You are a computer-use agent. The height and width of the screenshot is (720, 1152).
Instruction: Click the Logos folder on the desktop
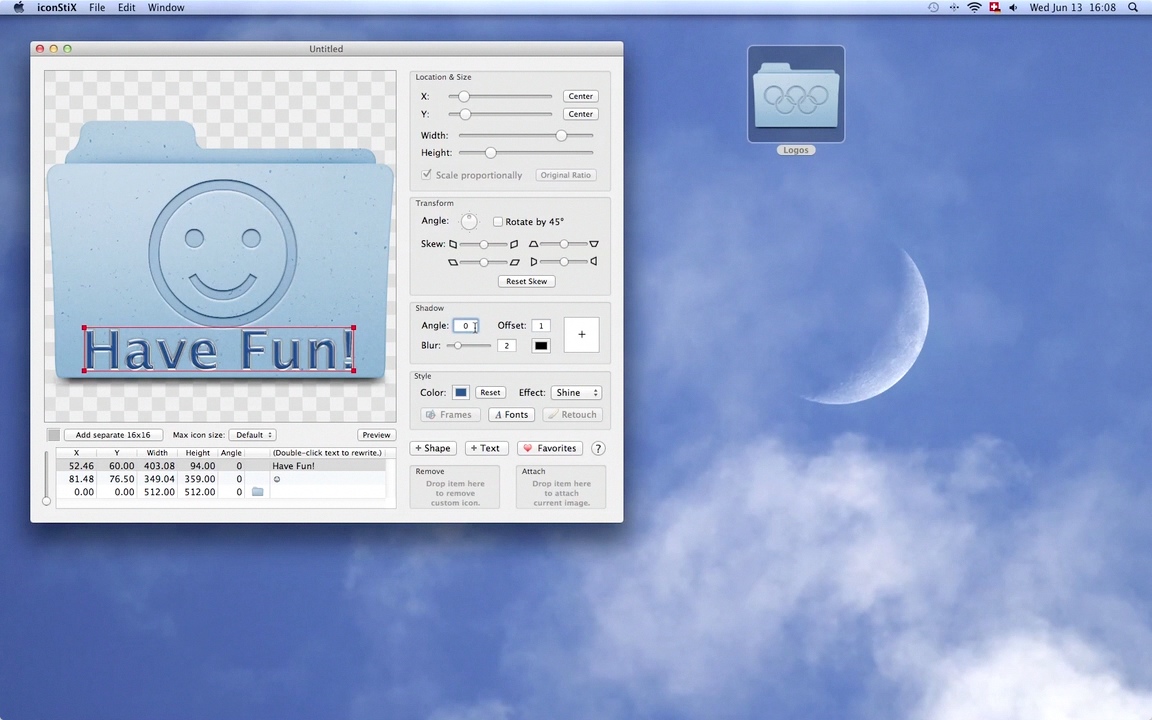pos(795,96)
